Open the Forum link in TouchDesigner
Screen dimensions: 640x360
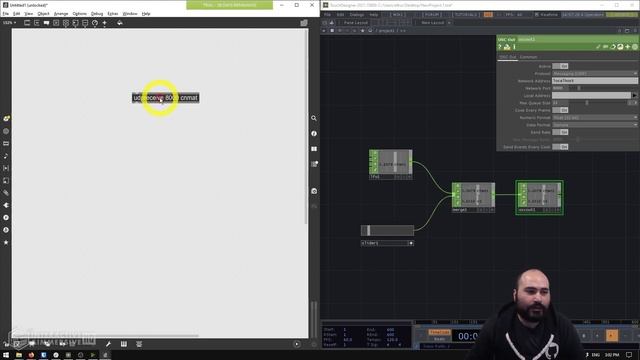pos(431,15)
